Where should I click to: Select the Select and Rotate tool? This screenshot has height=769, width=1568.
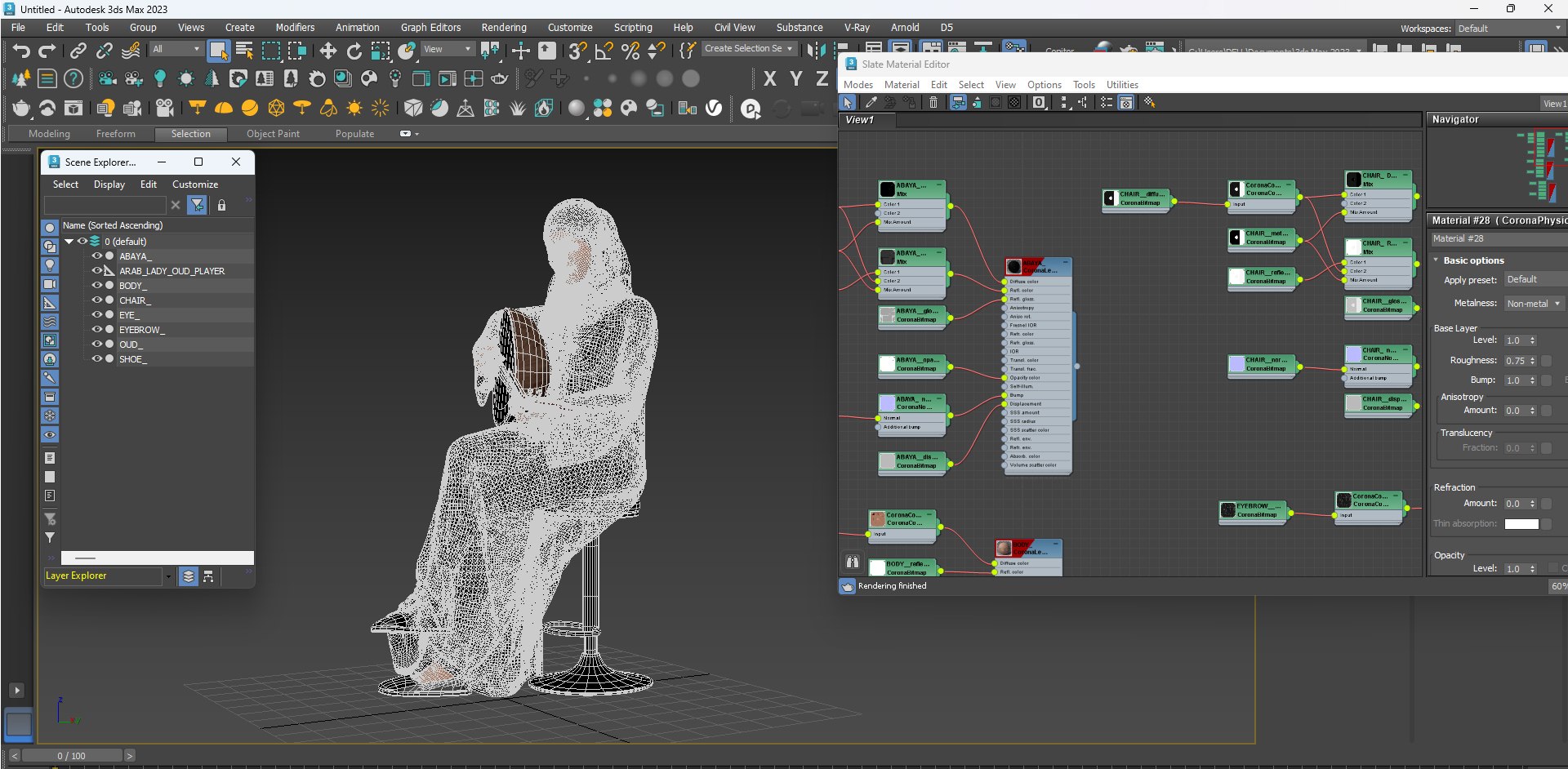354,51
